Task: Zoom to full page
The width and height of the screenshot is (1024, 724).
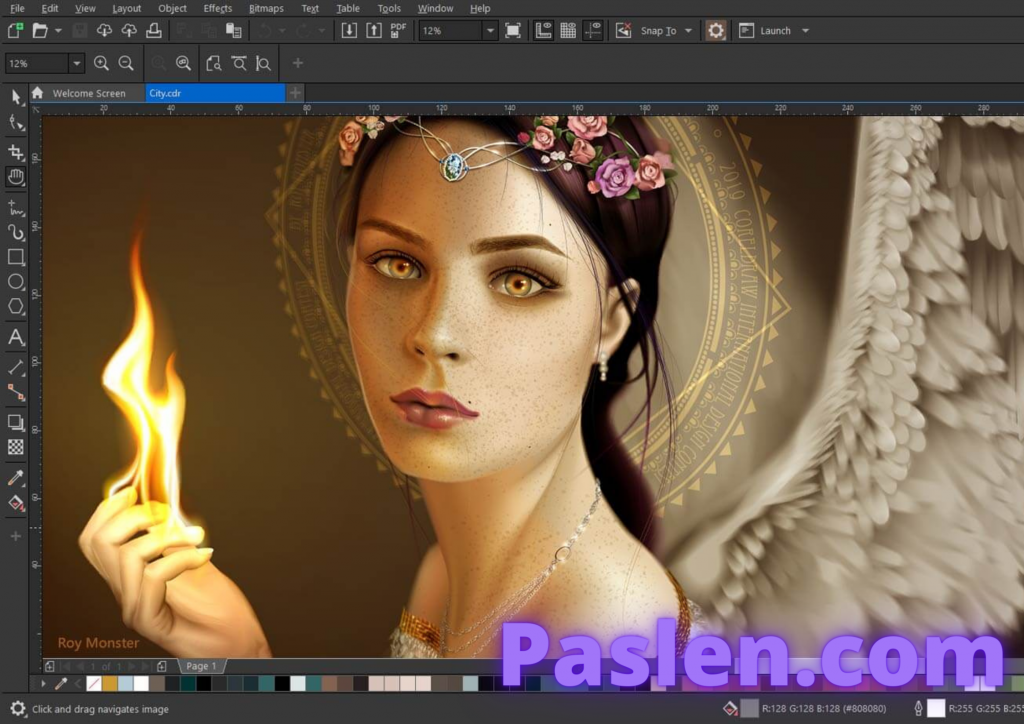Action: 214,63
